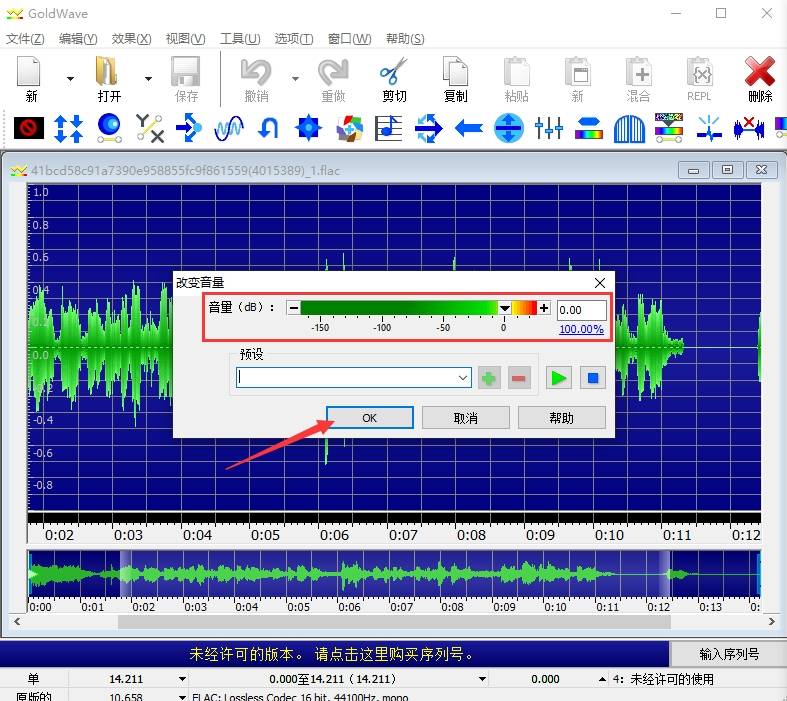Open the 文件 menu
This screenshot has height=701, width=787.
click(25, 39)
